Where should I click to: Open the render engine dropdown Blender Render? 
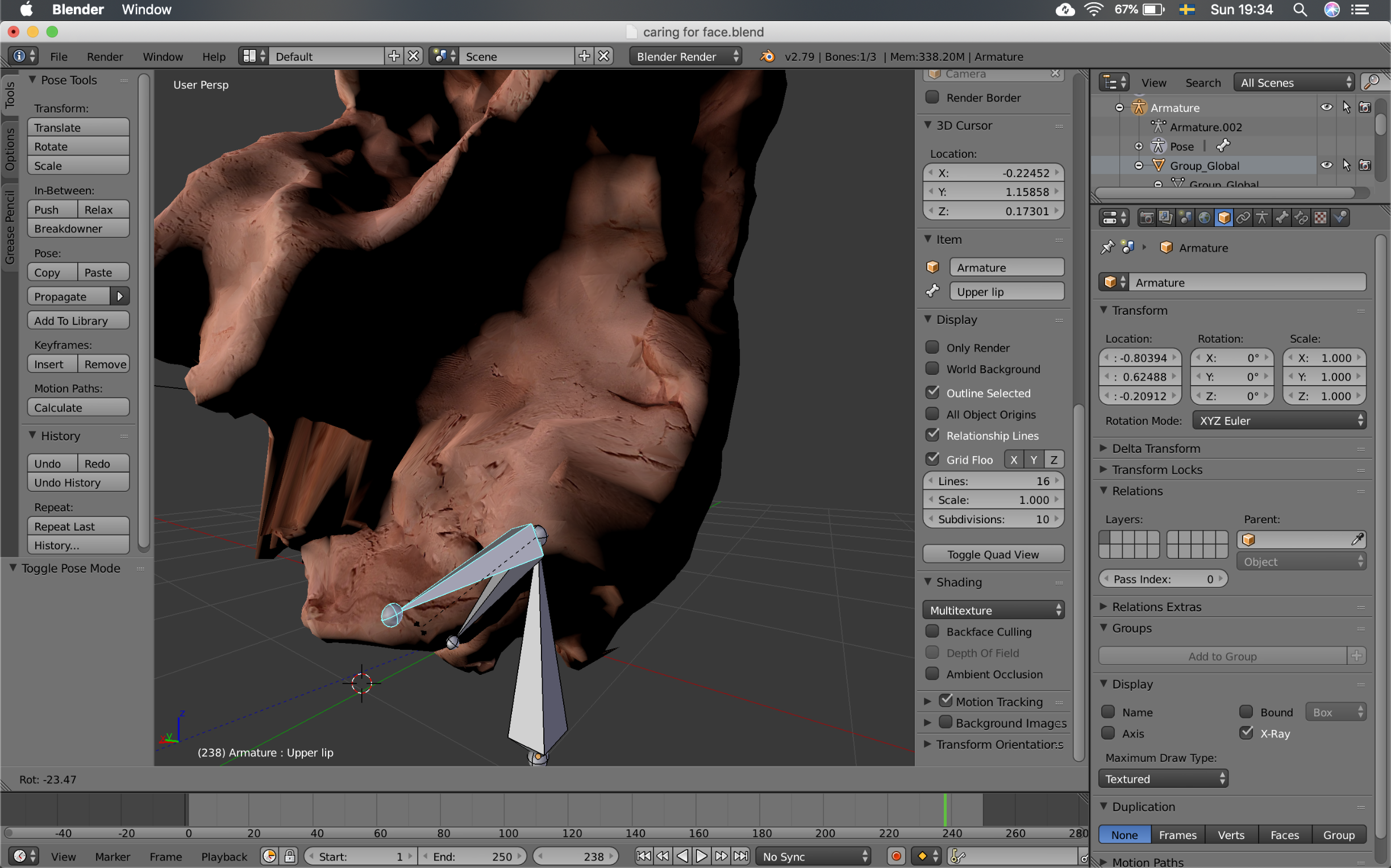[x=686, y=56]
